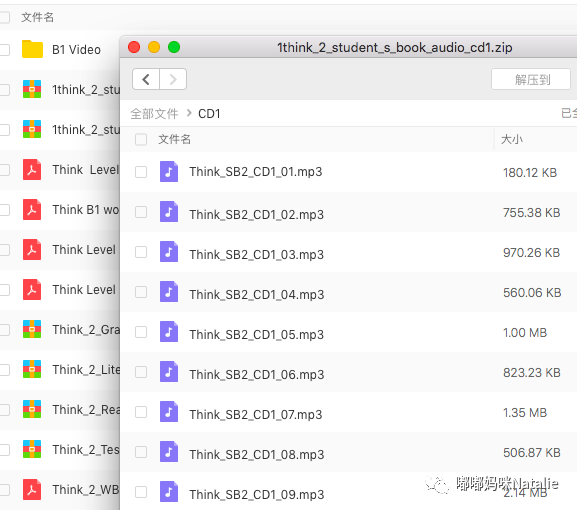This screenshot has height=510, width=577.
Task: Select file name Think_SB2_CD1_05.mp3
Action: click(256, 334)
